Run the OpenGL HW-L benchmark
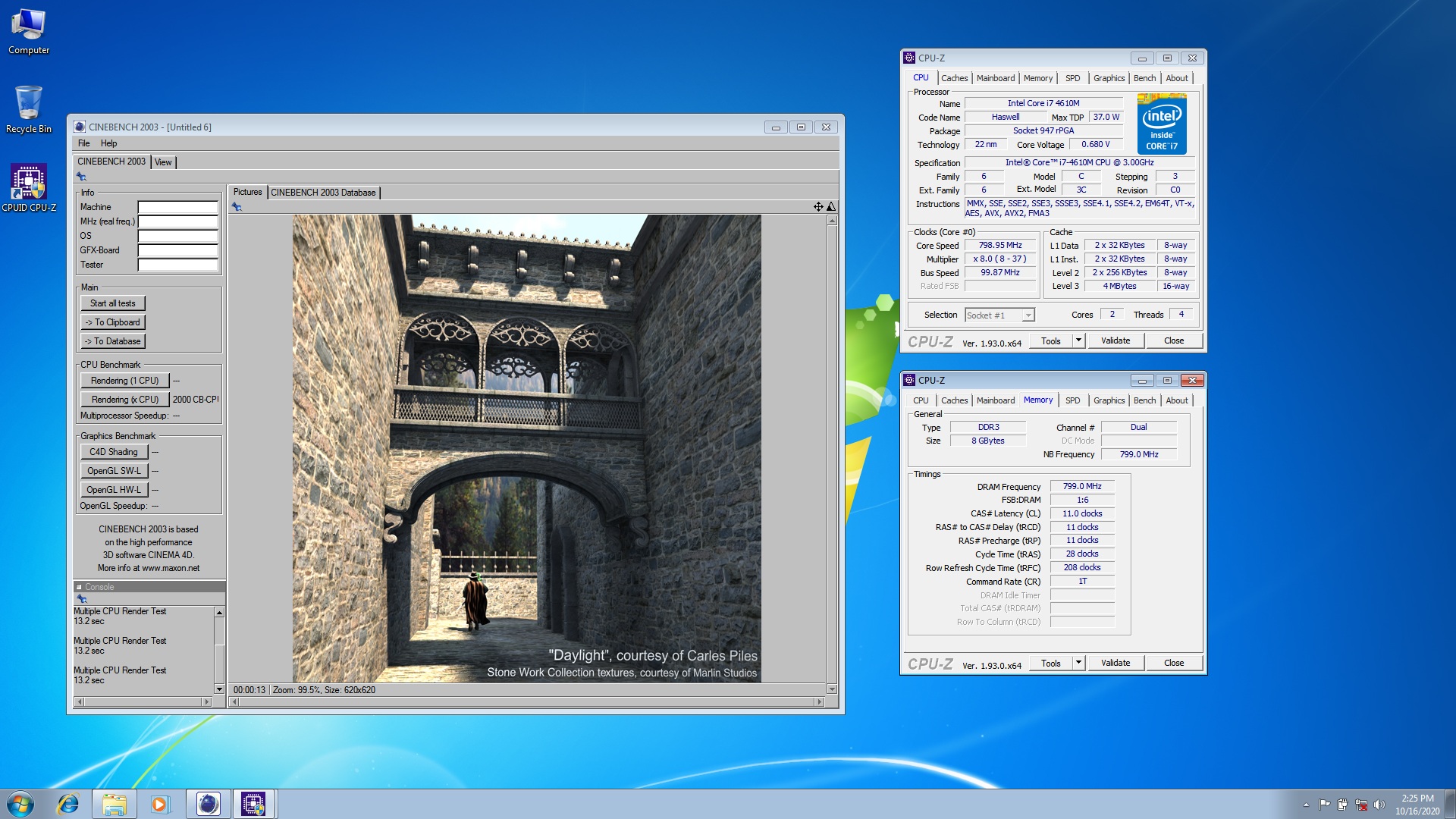This screenshot has height=819, width=1456. [114, 490]
